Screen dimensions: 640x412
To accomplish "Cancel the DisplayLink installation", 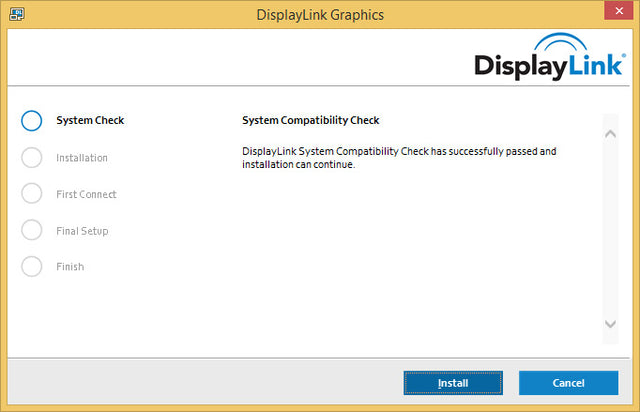I will pos(569,383).
